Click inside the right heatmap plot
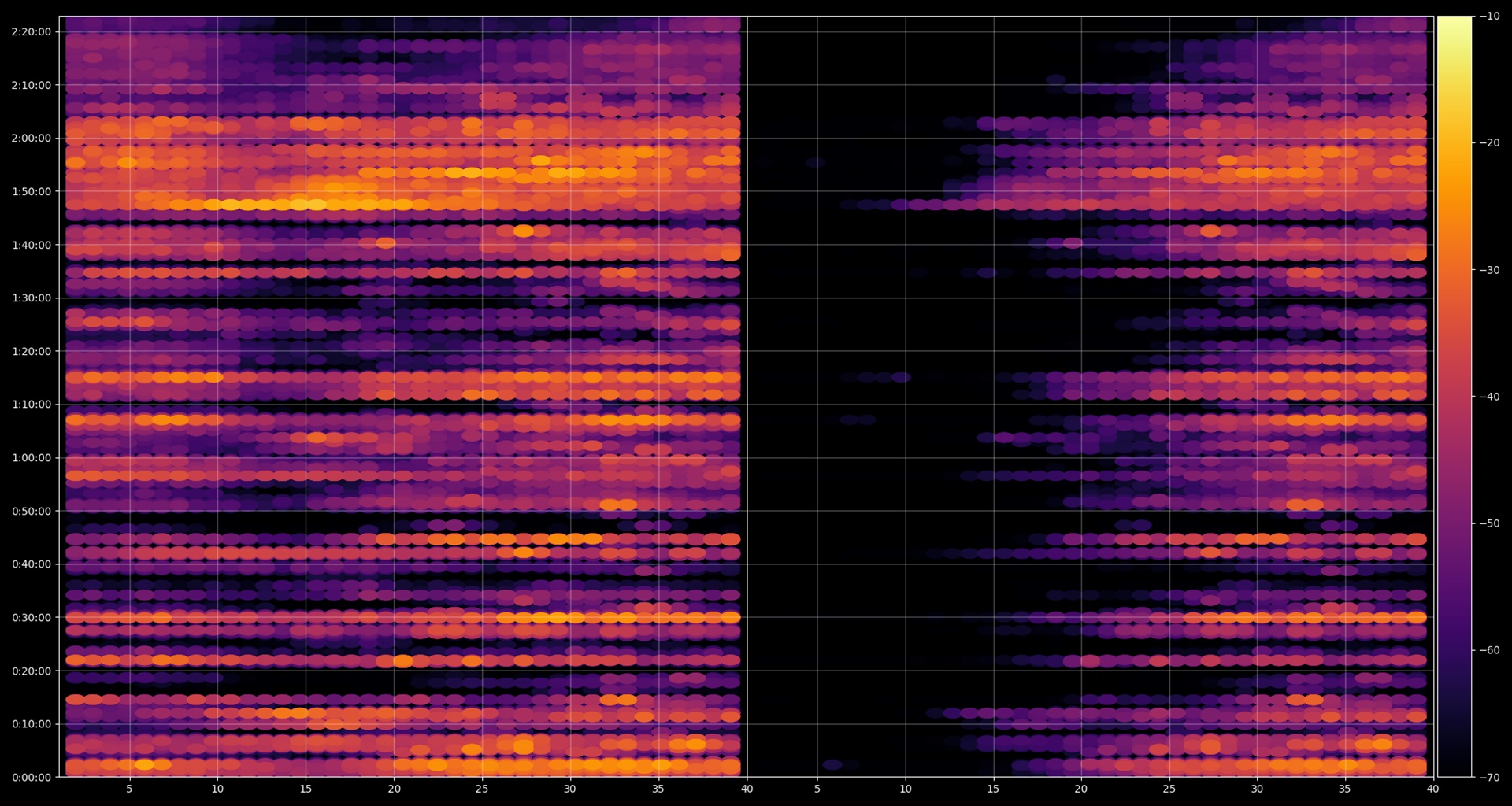1512x806 pixels. coord(1090,397)
